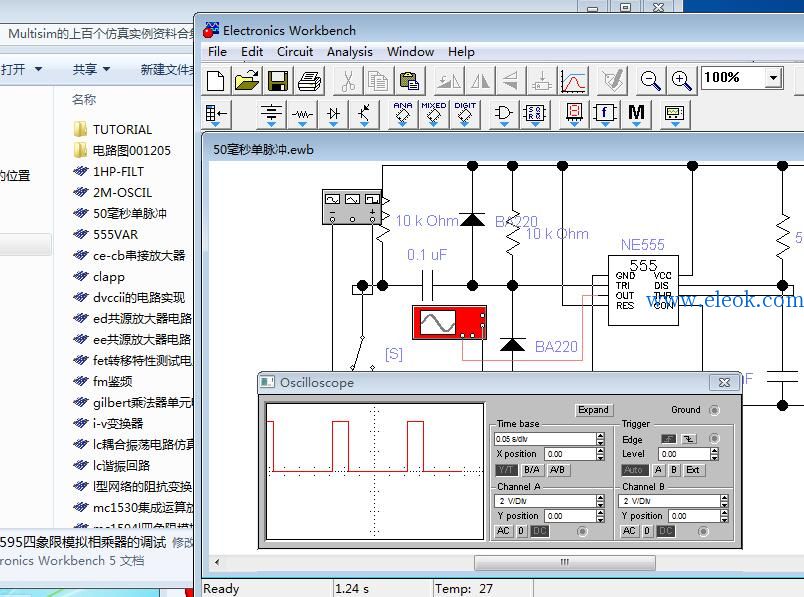The image size is (804, 597).
Task: Select the Zoom In magnifier icon
Action: [681, 81]
